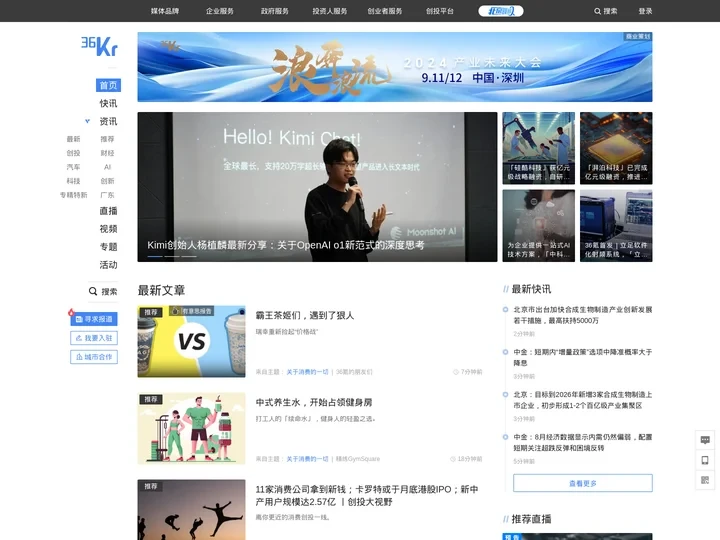Click the blue 寻求报道 button

[x=94, y=319]
